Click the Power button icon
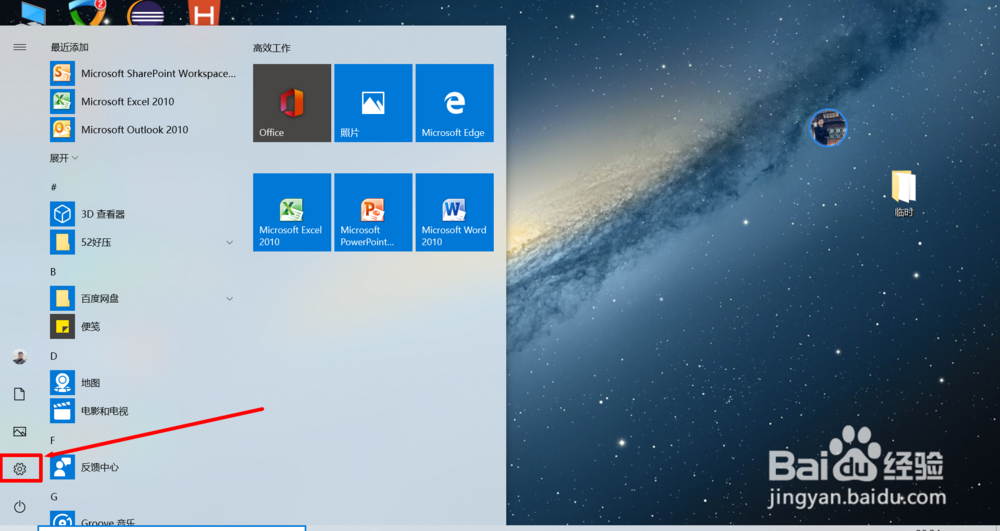Viewport: 1000px width, 531px height. [20, 507]
